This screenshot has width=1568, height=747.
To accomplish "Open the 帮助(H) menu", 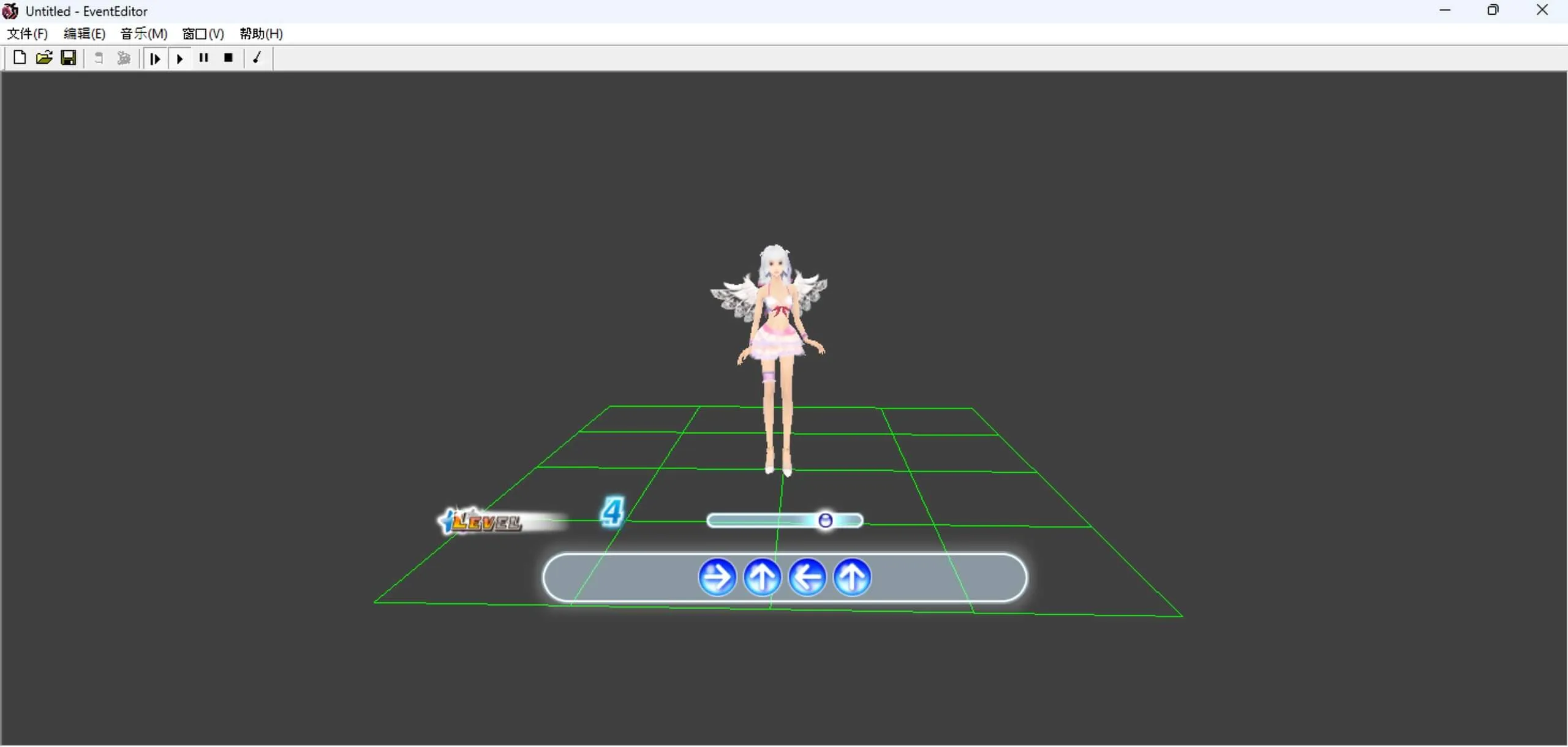I will (x=262, y=34).
